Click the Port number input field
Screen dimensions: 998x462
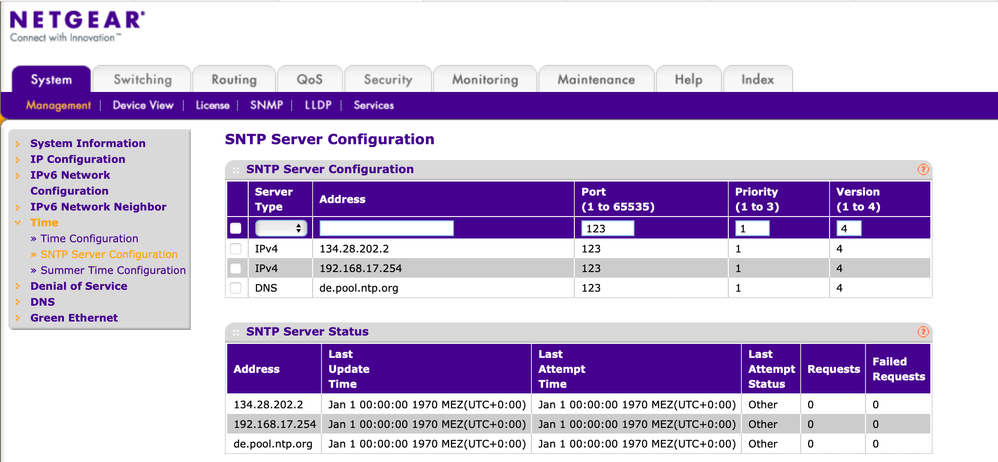607,229
